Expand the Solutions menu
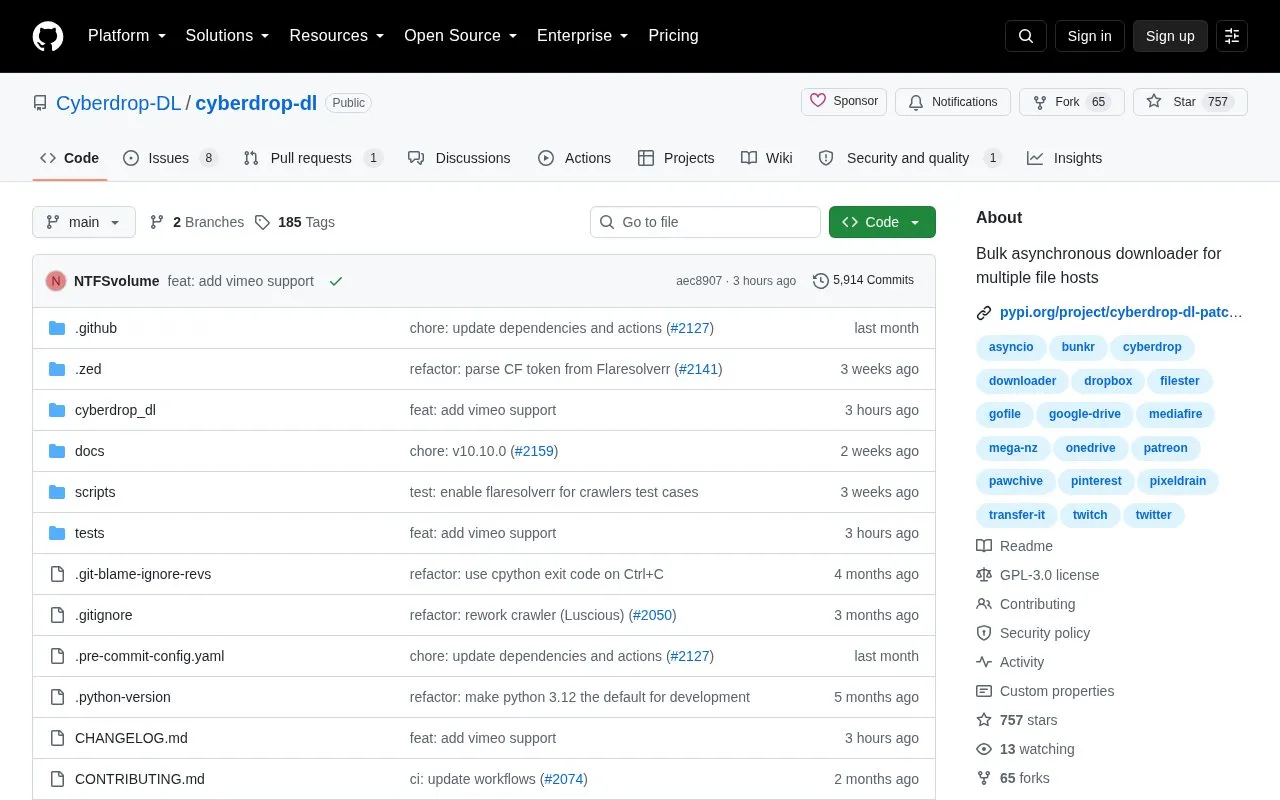Viewport: 1280px width, 800px height. tap(227, 36)
